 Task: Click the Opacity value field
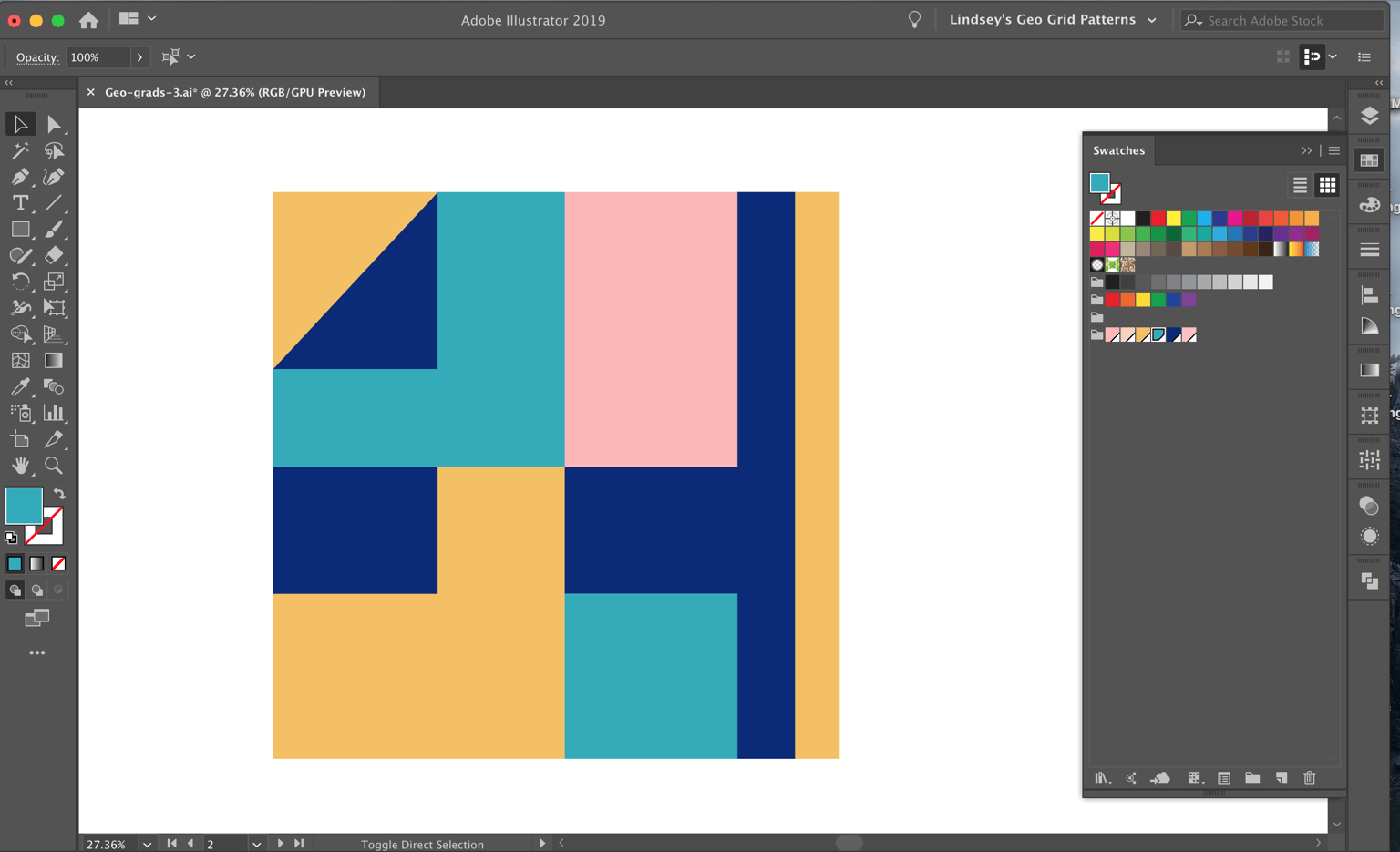click(98, 57)
